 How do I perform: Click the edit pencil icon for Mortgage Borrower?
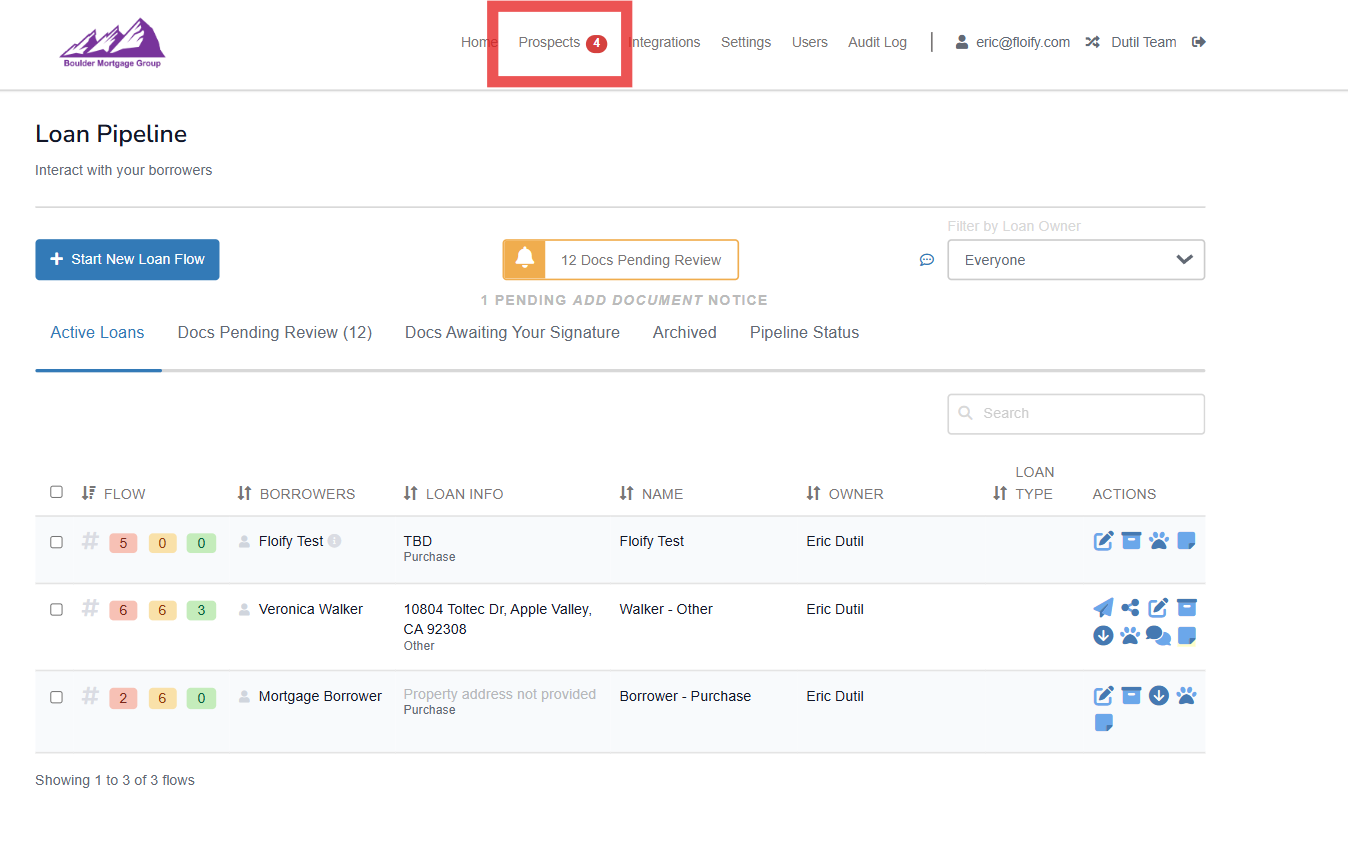click(x=1103, y=696)
